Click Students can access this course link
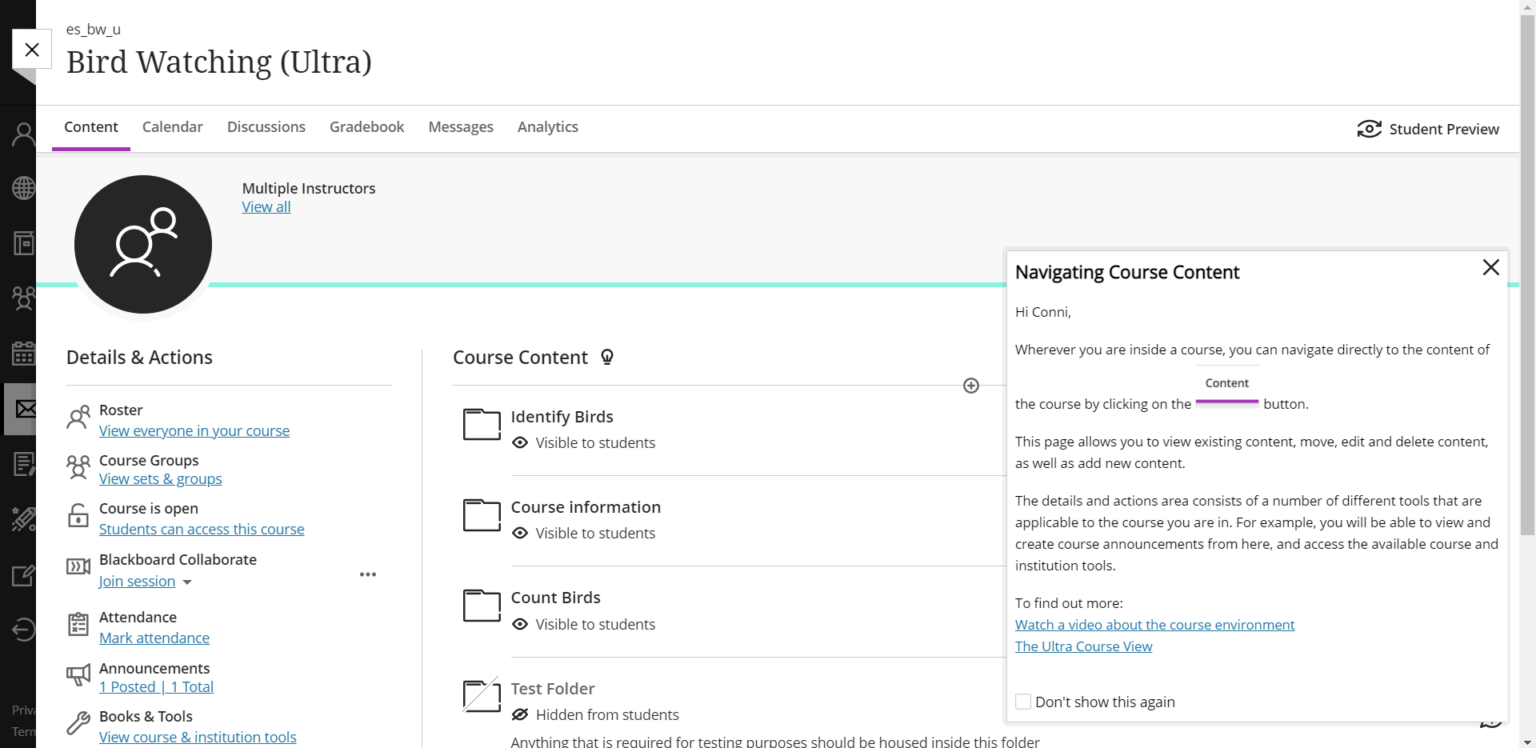This screenshot has width=1536, height=748. [201, 529]
